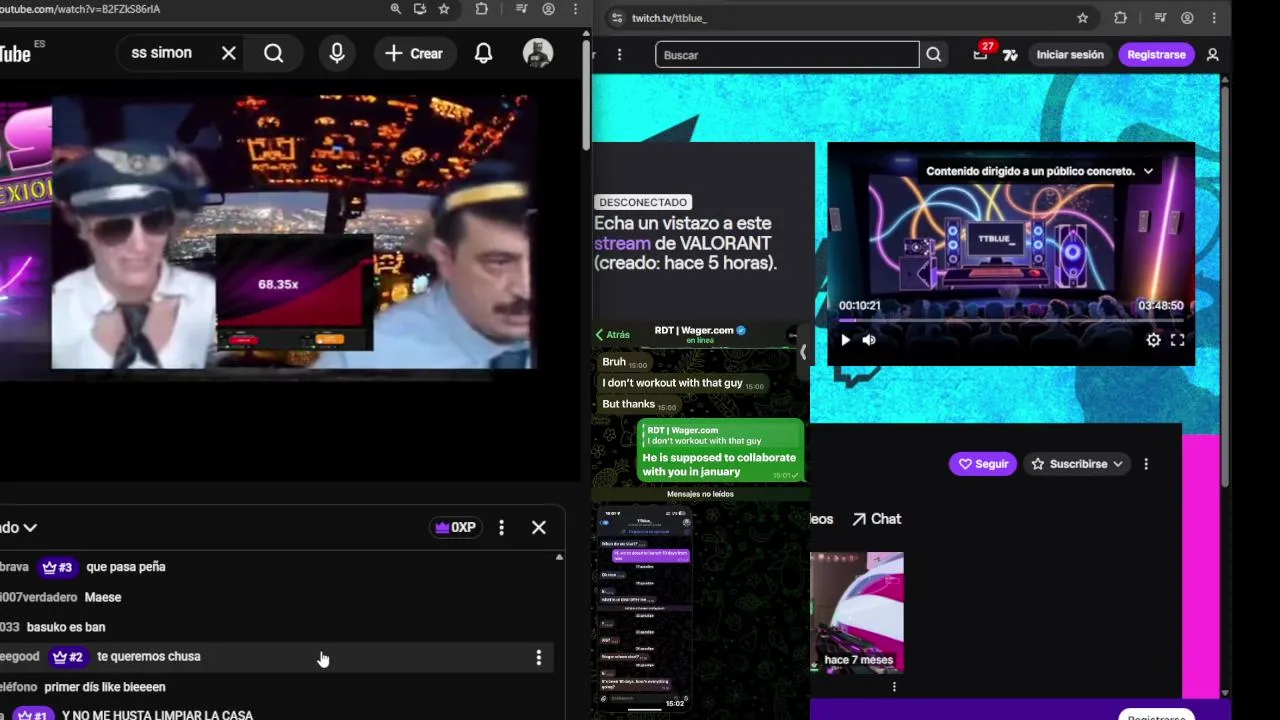Image resolution: width=1280 pixels, height=720 pixels.
Task: Open media control icon in Twitch browser window
Action: click(x=1160, y=18)
